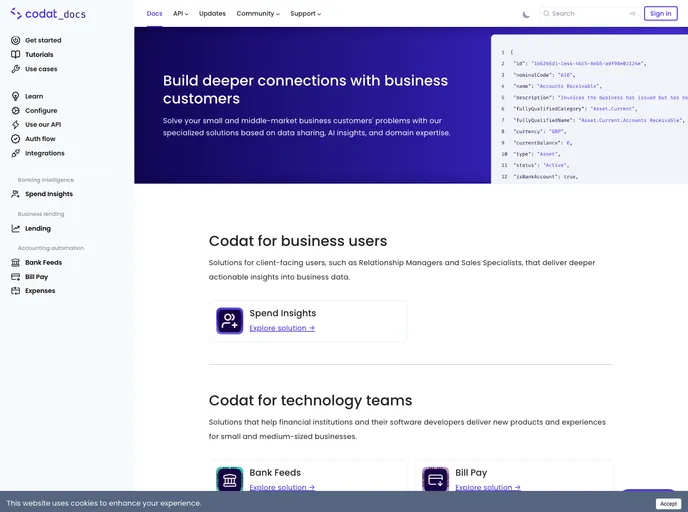This screenshot has height=512, width=688.
Task: Toggle dark mode moon icon
Action: (x=526, y=14)
